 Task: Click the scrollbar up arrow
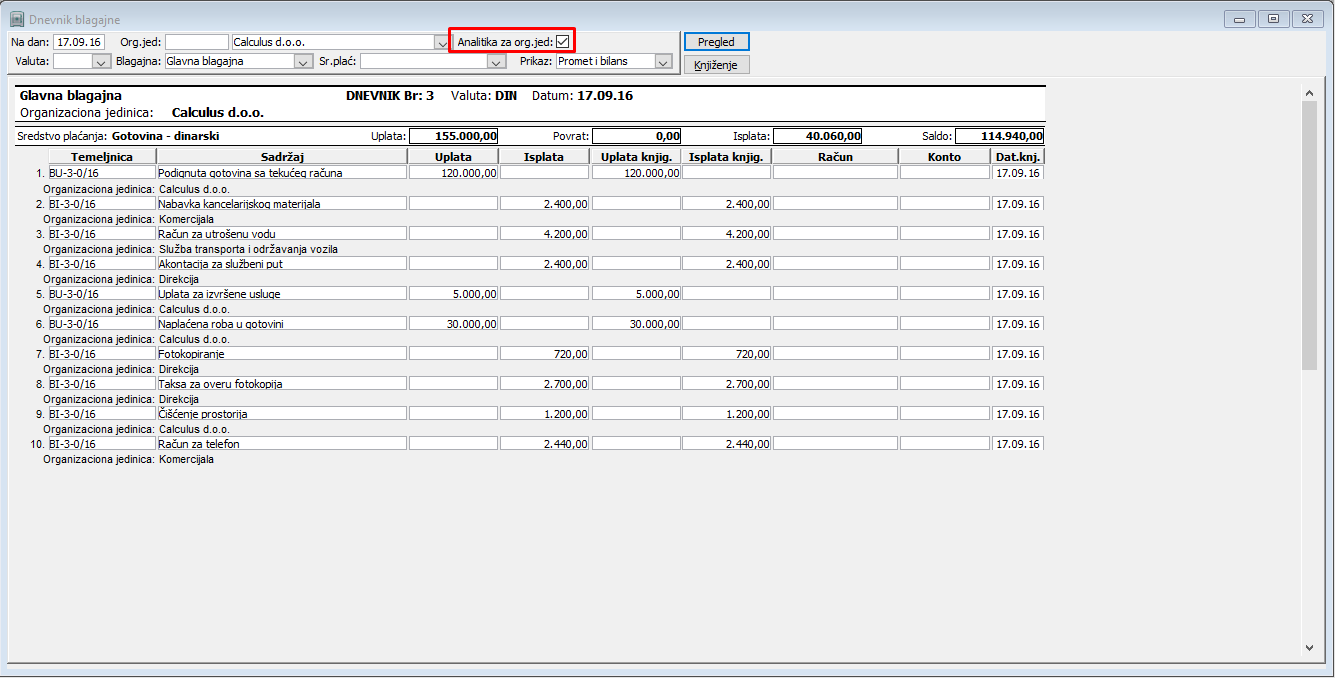[x=1310, y=93]
